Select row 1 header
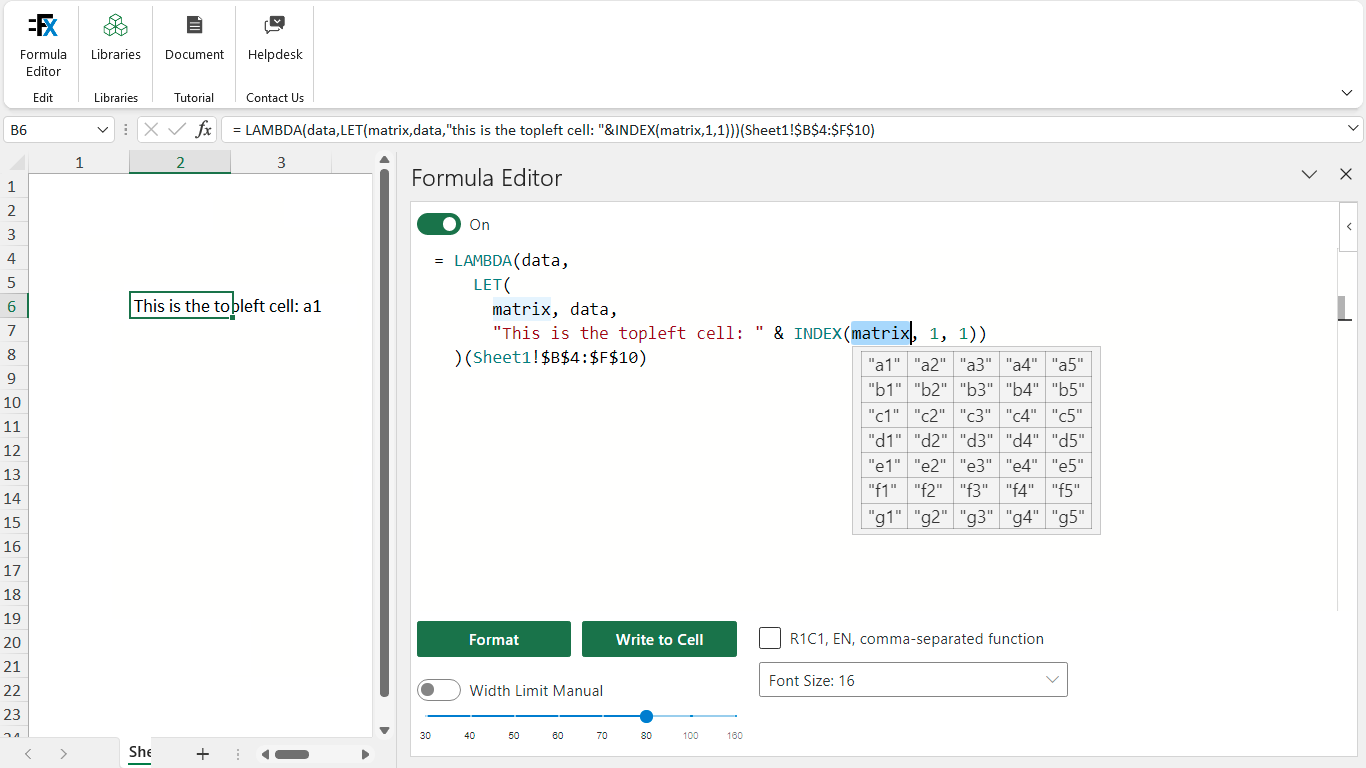 (x=13, y=186)
